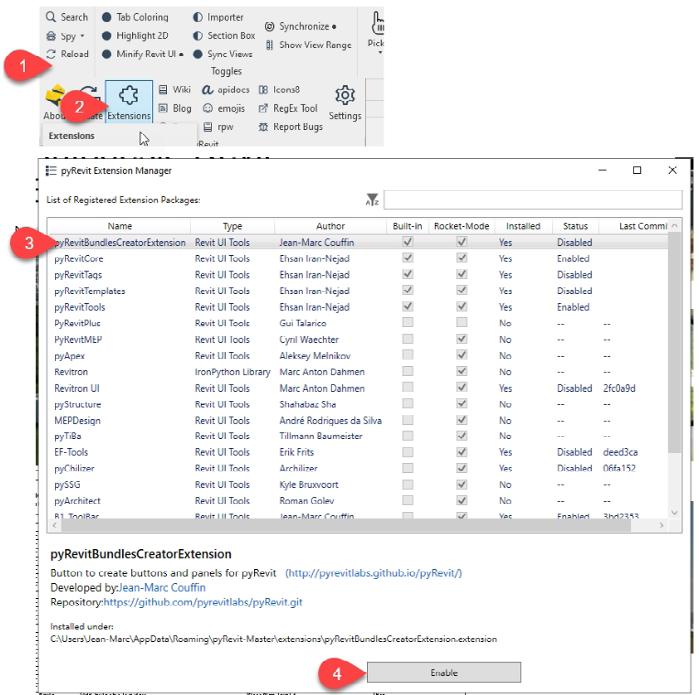Viewport: 699px width, 695px height.
Task: Sort by Name column header
Action: pyautogui.click(x=119, y=226)
